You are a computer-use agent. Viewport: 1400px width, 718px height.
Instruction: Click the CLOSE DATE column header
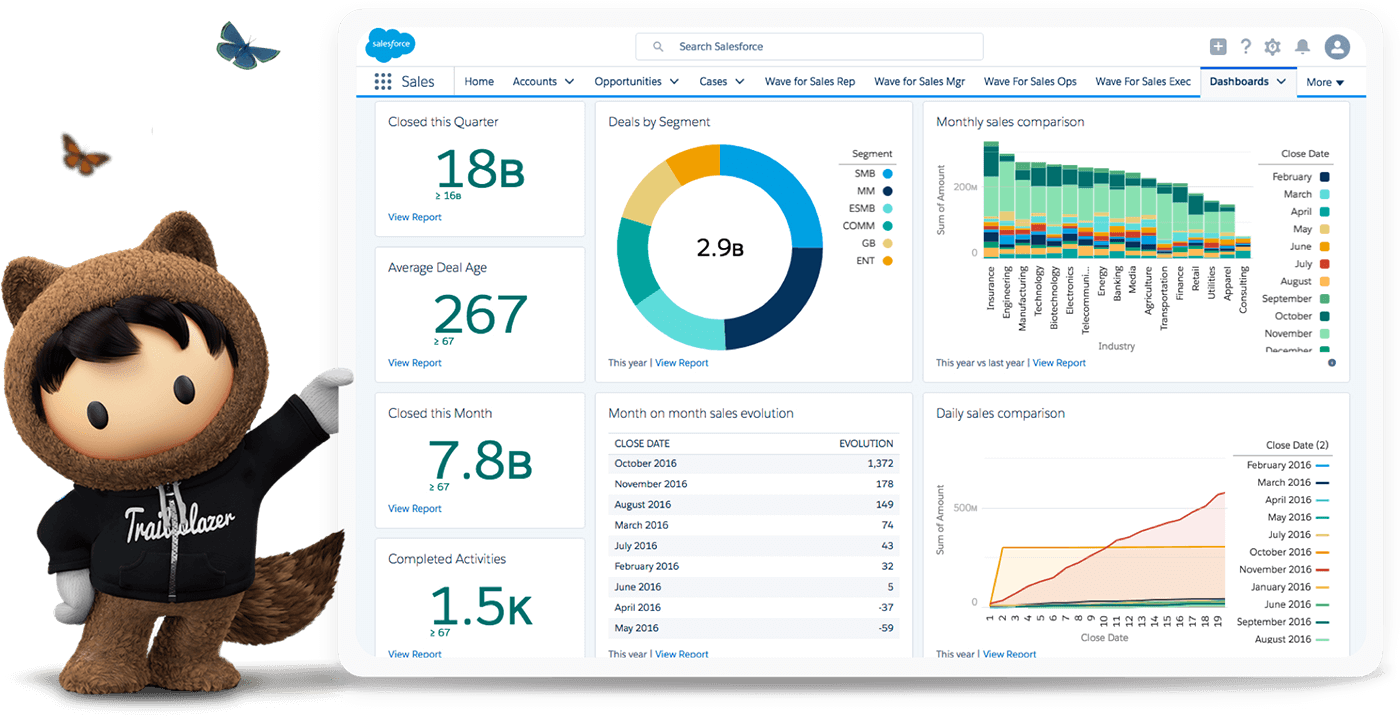pyautogui.click(x=642, y=443)
